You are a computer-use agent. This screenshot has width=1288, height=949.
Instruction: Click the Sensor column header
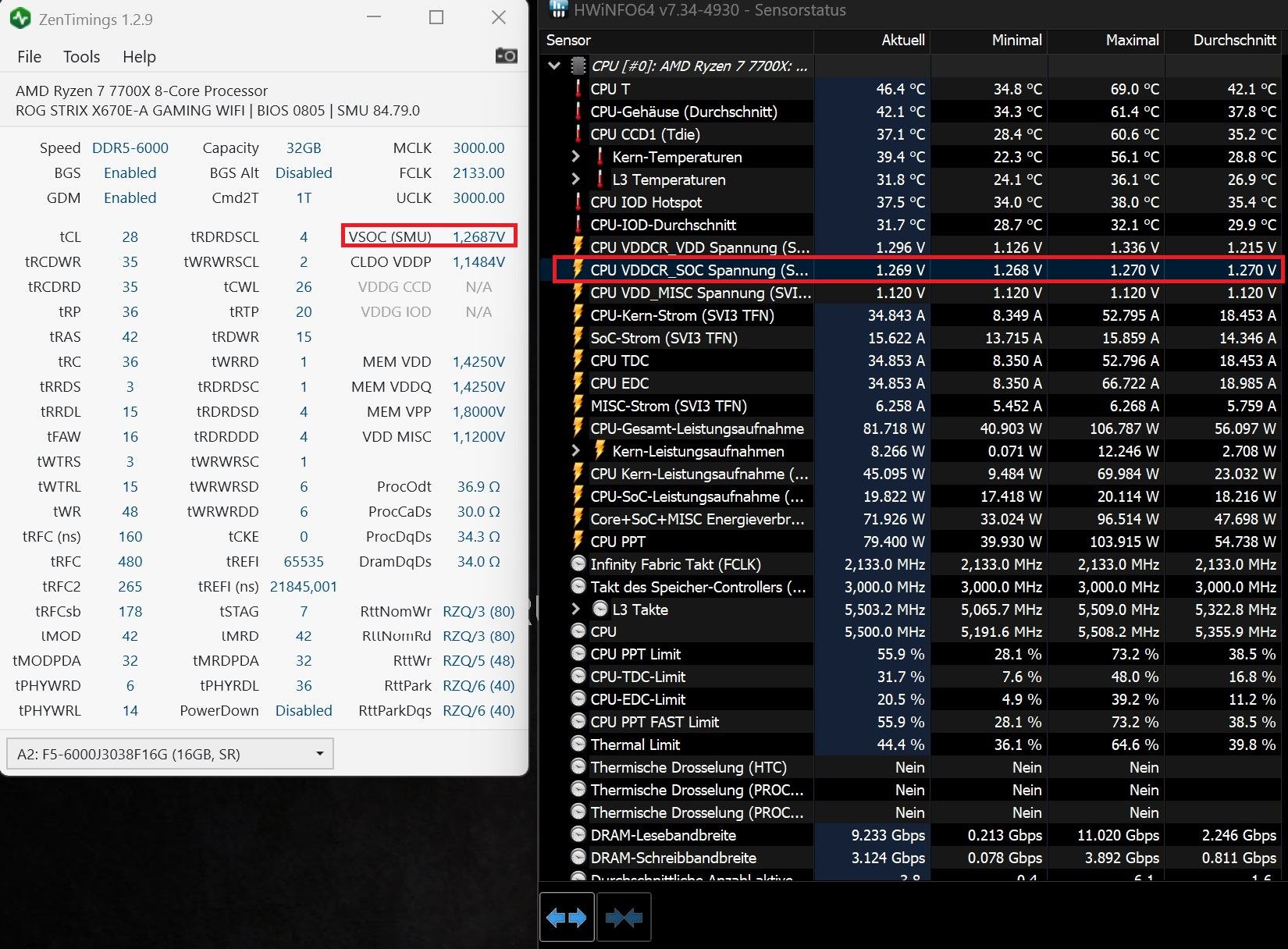point(676,41)
